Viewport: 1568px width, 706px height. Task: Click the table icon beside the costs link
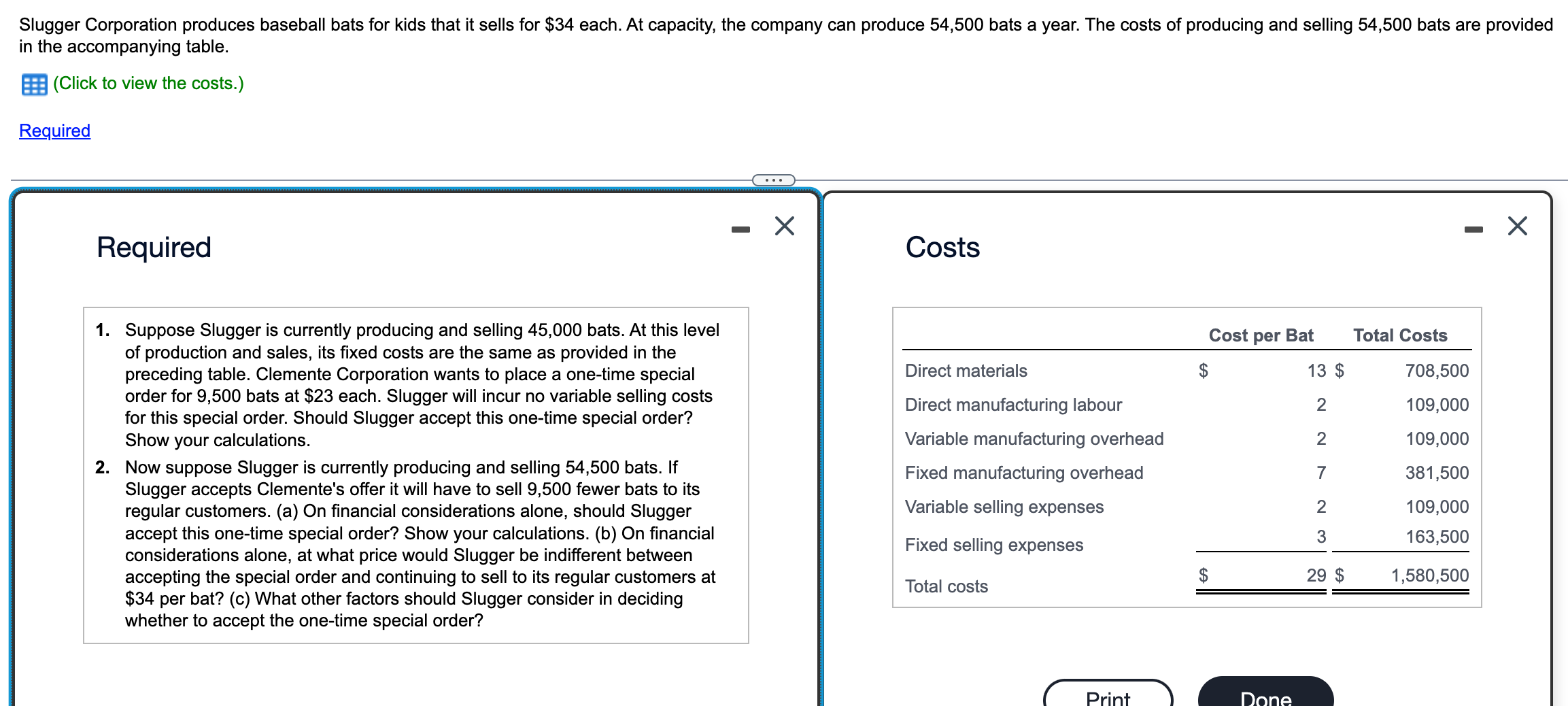(x=34, y=84)
